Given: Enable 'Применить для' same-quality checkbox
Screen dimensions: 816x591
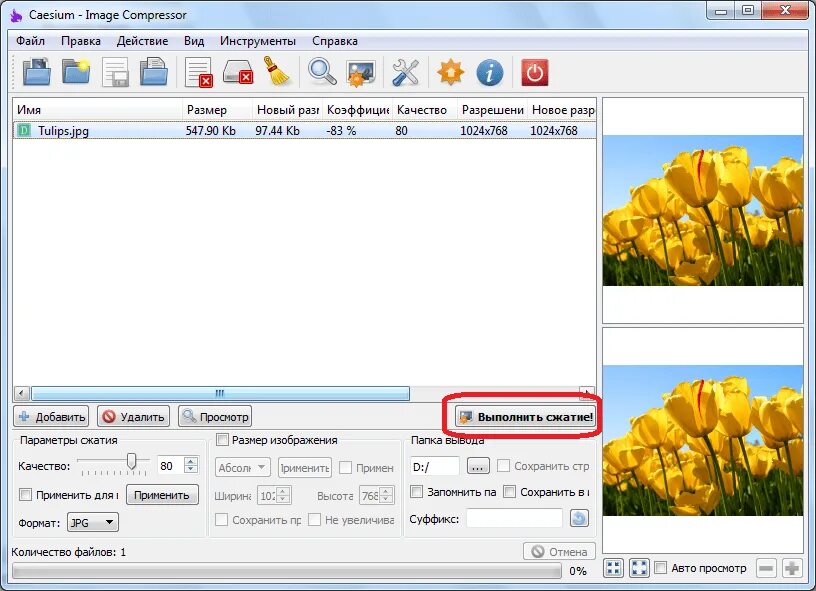Looking at the screenshot, I should coord(25,494).
